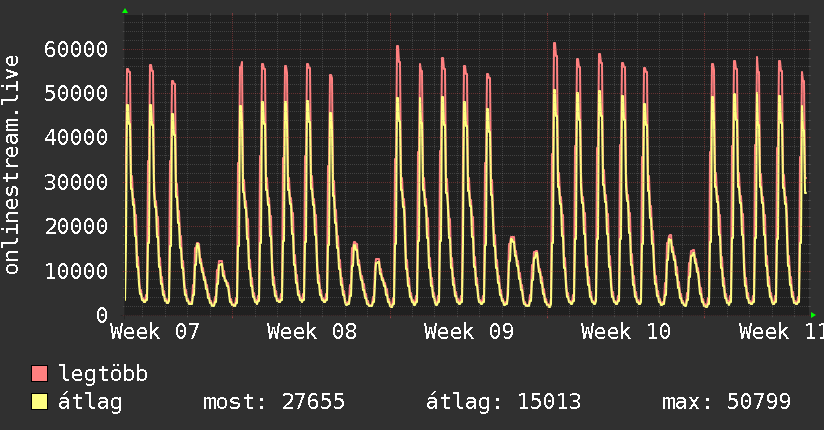This screenshot has height=430, width=824.
Task: Click the 50000 y-axis label
Action: (76, 94)
